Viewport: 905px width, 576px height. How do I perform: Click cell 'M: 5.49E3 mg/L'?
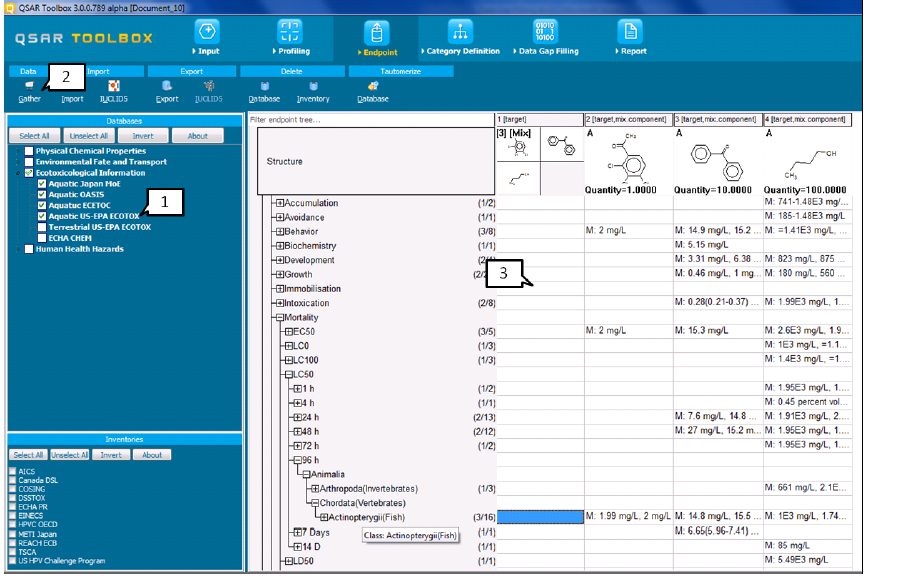pyautogui.click(x=807, y=560)
